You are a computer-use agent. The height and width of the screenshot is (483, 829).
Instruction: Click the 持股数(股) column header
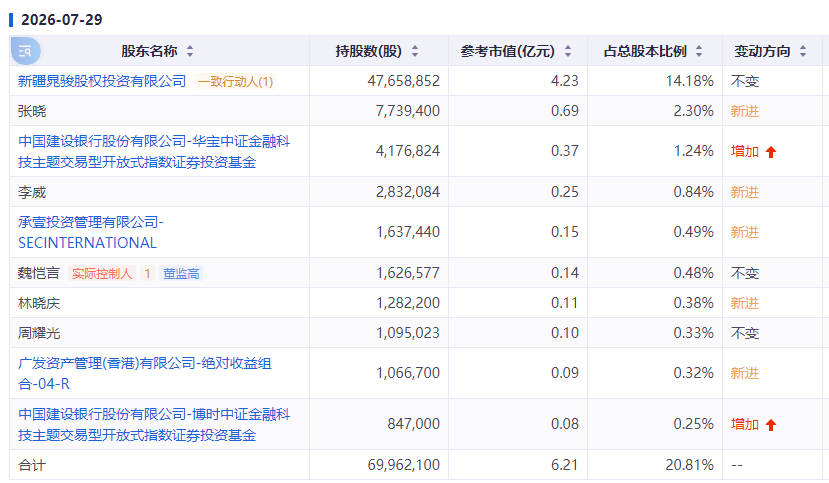tap(369, 51)
